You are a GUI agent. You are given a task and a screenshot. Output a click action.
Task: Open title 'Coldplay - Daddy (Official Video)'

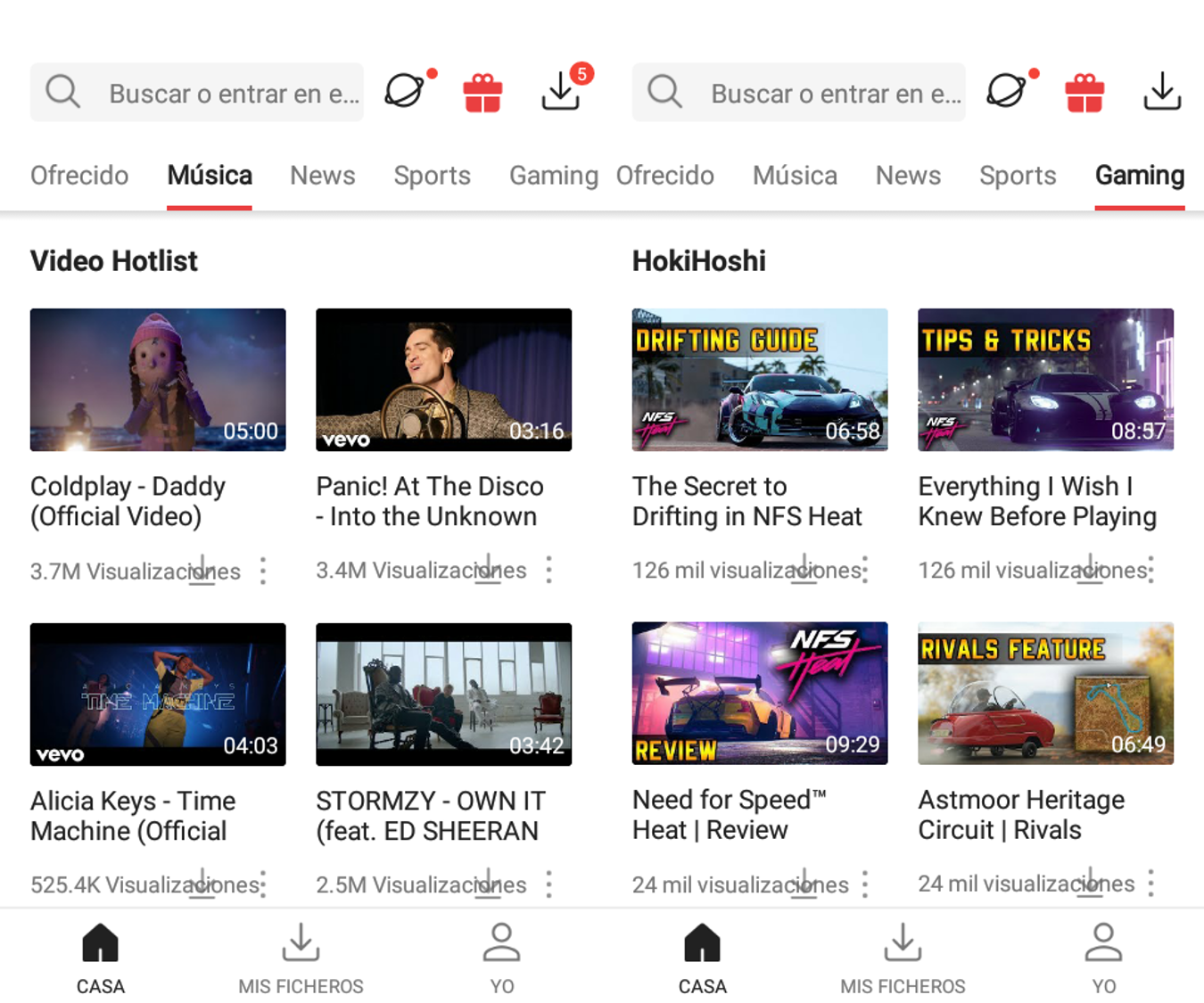[128, 501]
